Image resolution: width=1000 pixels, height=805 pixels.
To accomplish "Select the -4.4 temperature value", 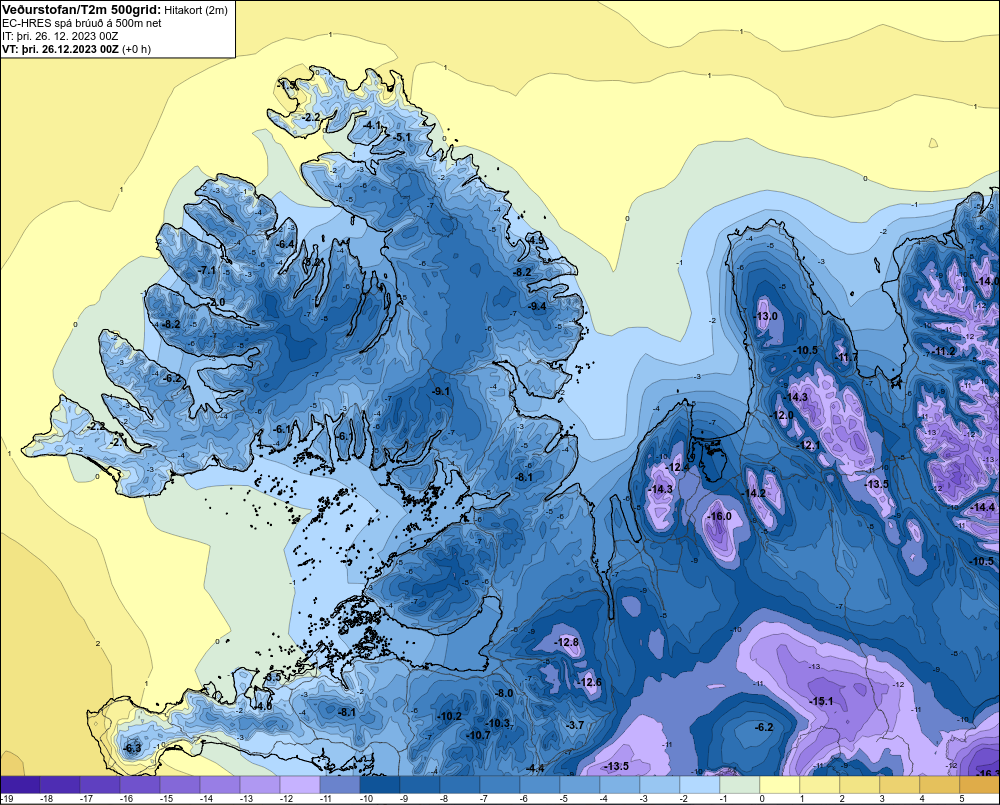I will (535, 769).
